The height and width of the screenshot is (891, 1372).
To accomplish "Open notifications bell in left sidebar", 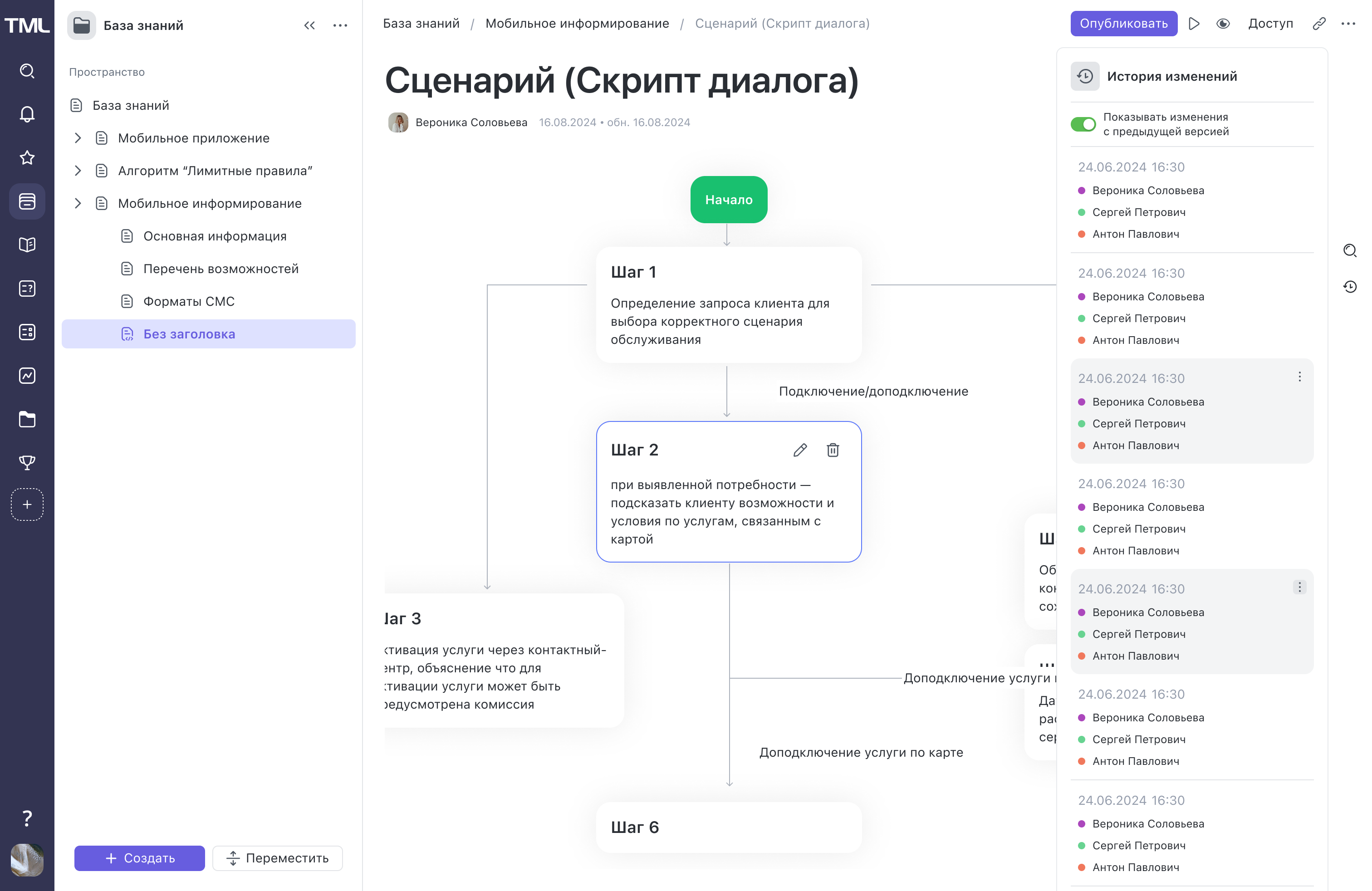I will point(27,114).
